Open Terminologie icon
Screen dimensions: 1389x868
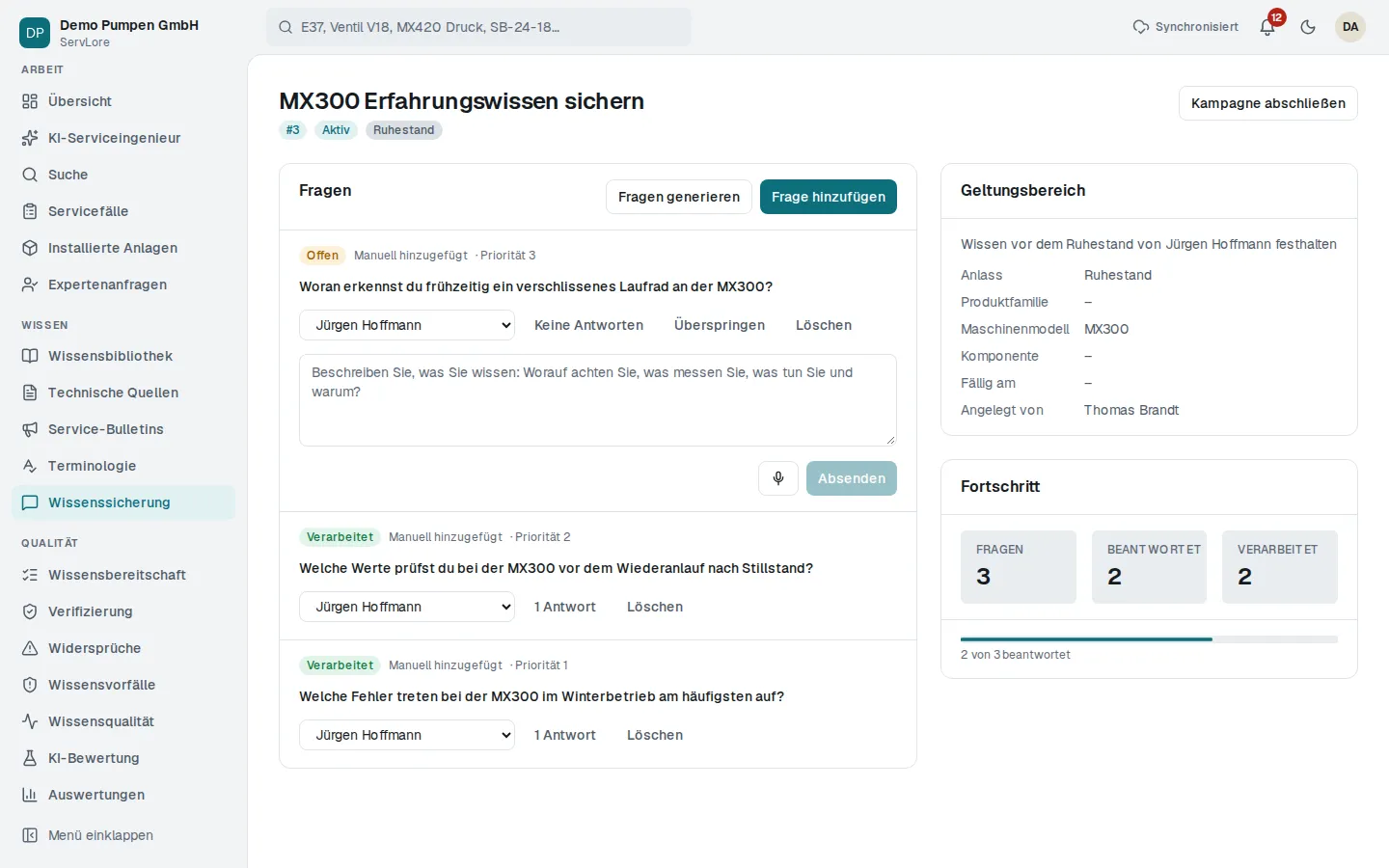tap(30, 466)
